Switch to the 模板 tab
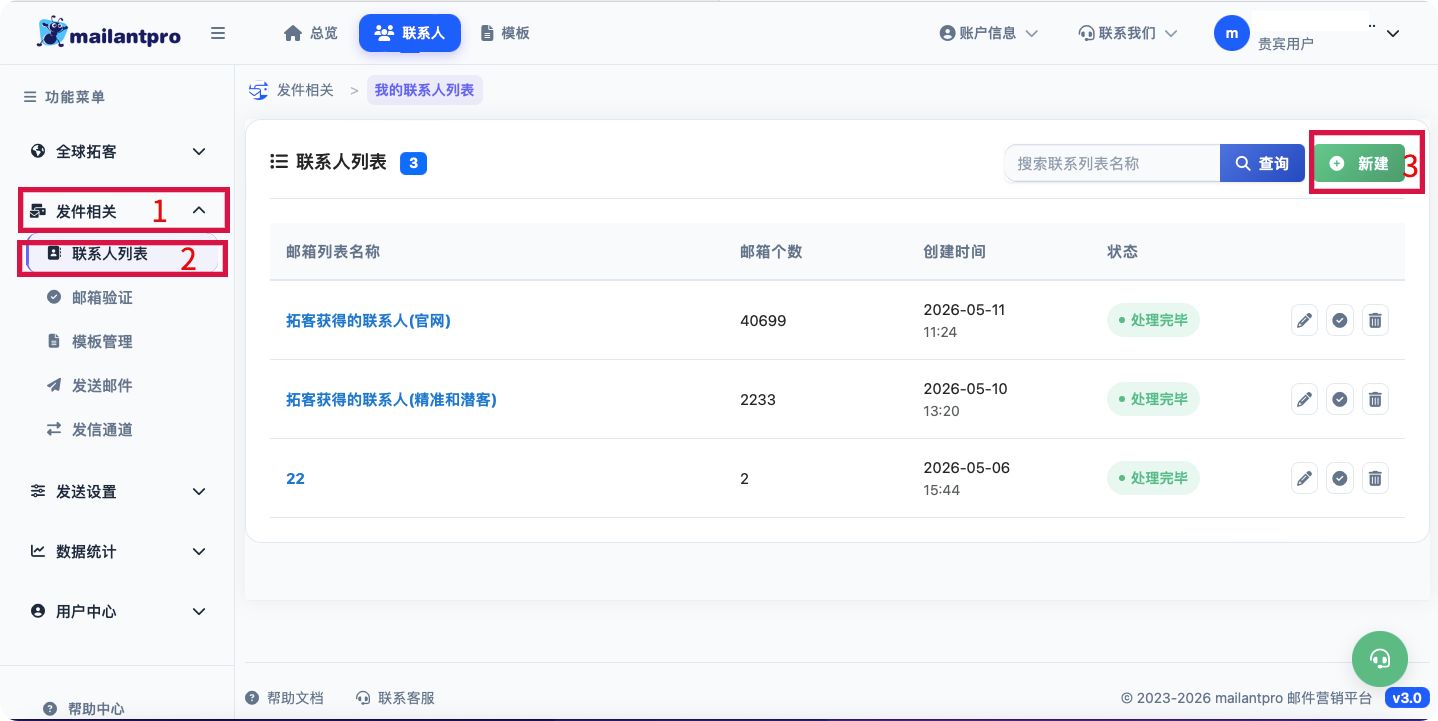Image resolution: width=1438 pixels, height=721 pixels. pos(505,33)
